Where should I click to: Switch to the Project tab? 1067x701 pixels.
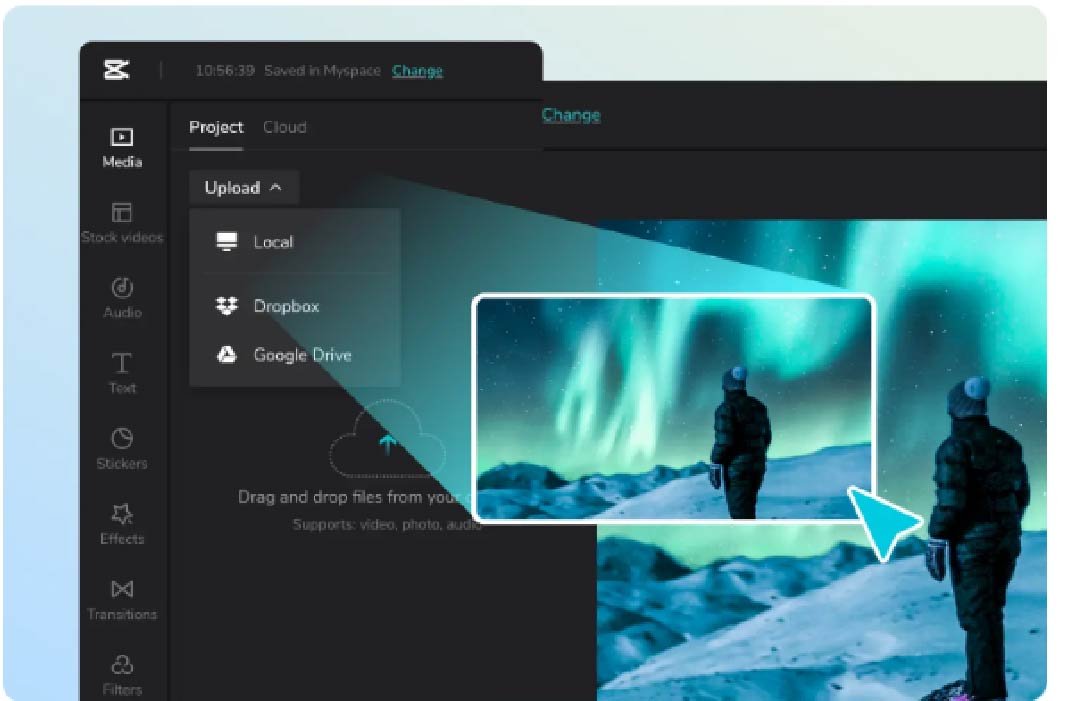(216, 127)
